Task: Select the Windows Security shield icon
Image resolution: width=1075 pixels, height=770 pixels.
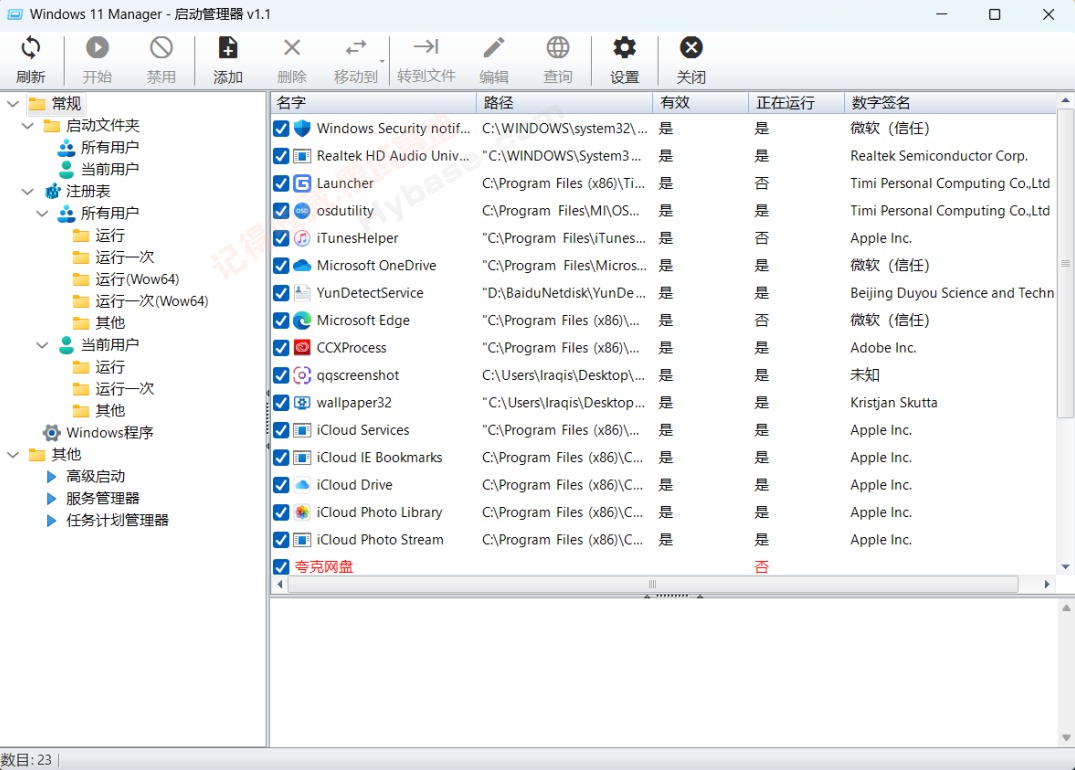Action: (302, 128)
